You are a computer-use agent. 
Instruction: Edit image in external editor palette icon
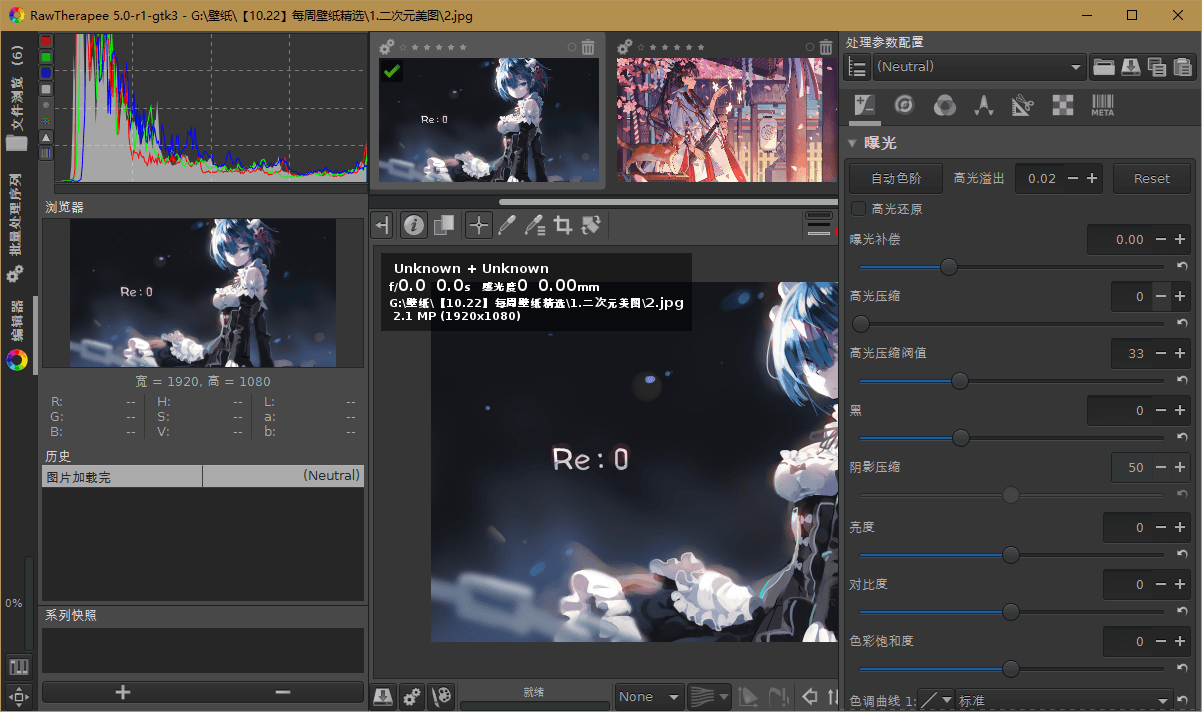click(441, 697)
